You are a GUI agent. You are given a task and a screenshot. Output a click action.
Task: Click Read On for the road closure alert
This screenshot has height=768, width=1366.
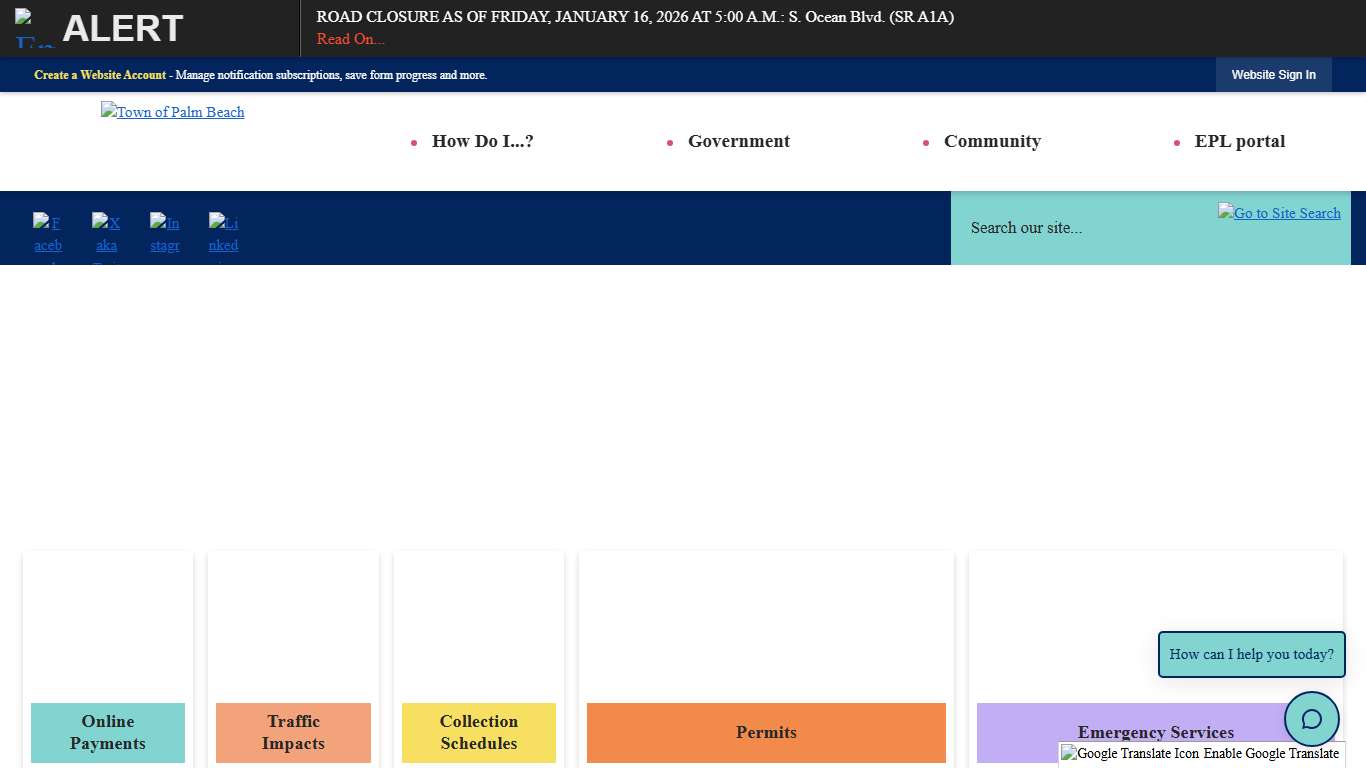click(350, 39)
